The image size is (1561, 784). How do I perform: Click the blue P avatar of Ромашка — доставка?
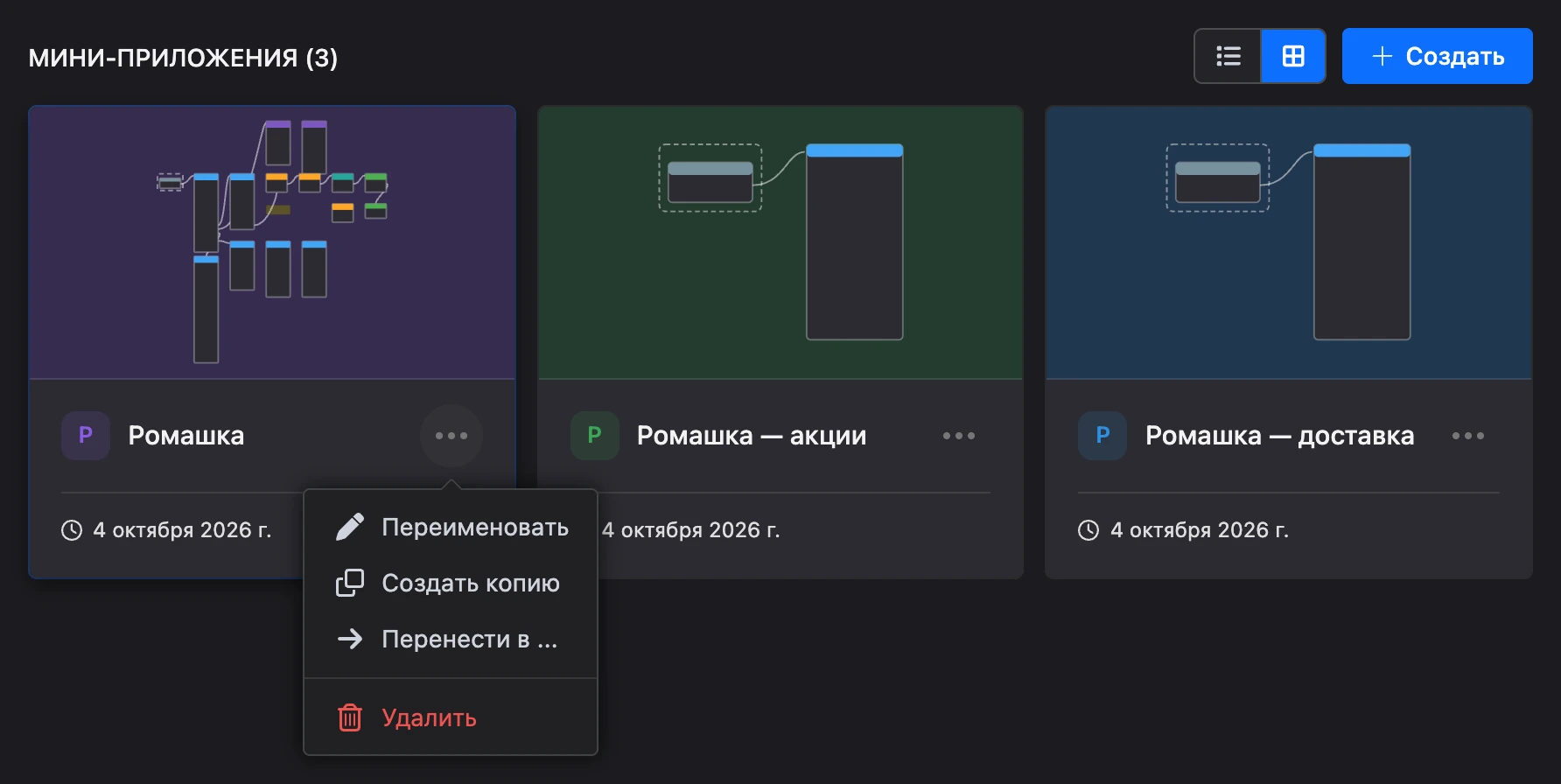(1102, 436)
